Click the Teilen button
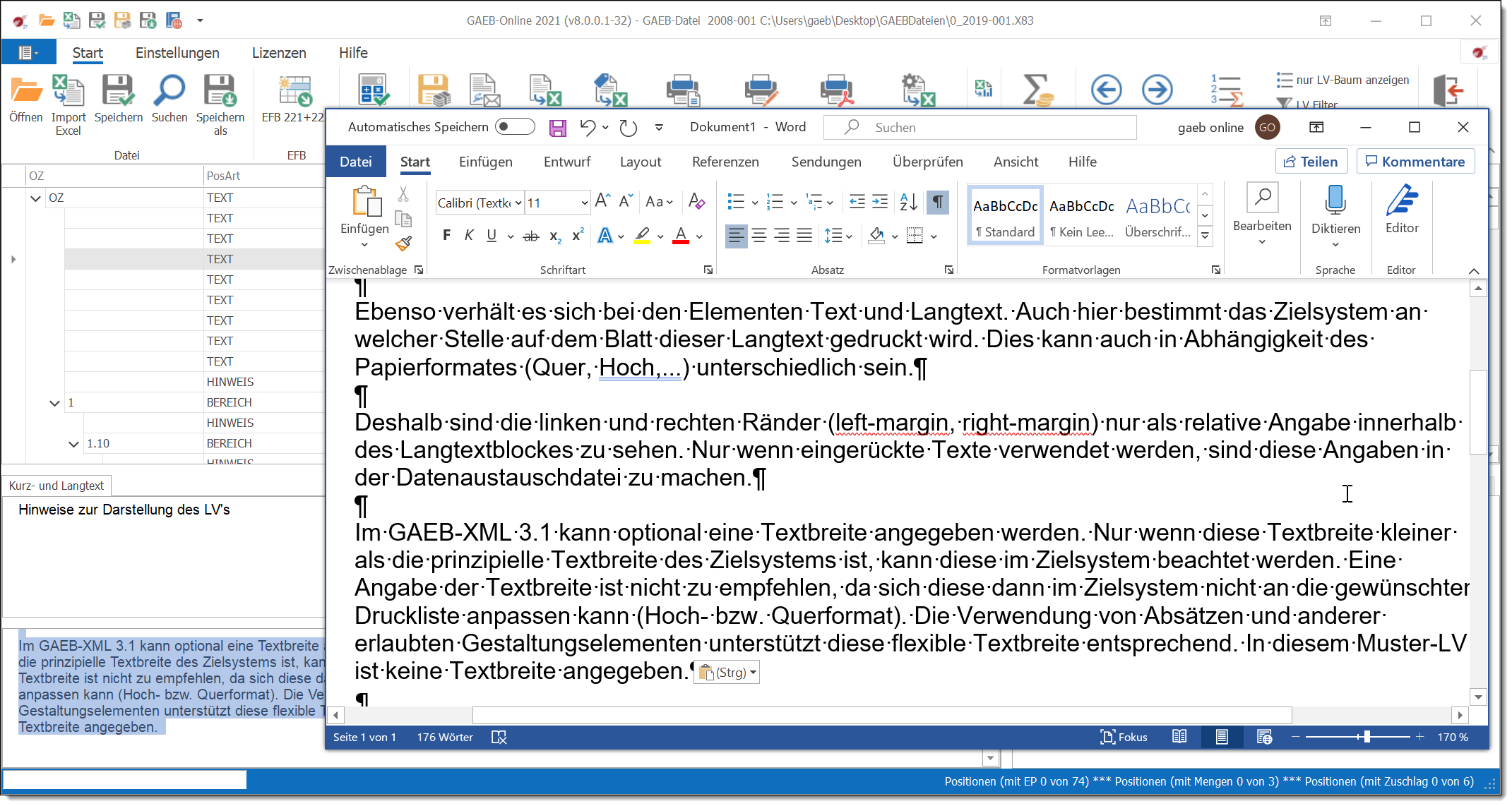 click(1311, 162)
